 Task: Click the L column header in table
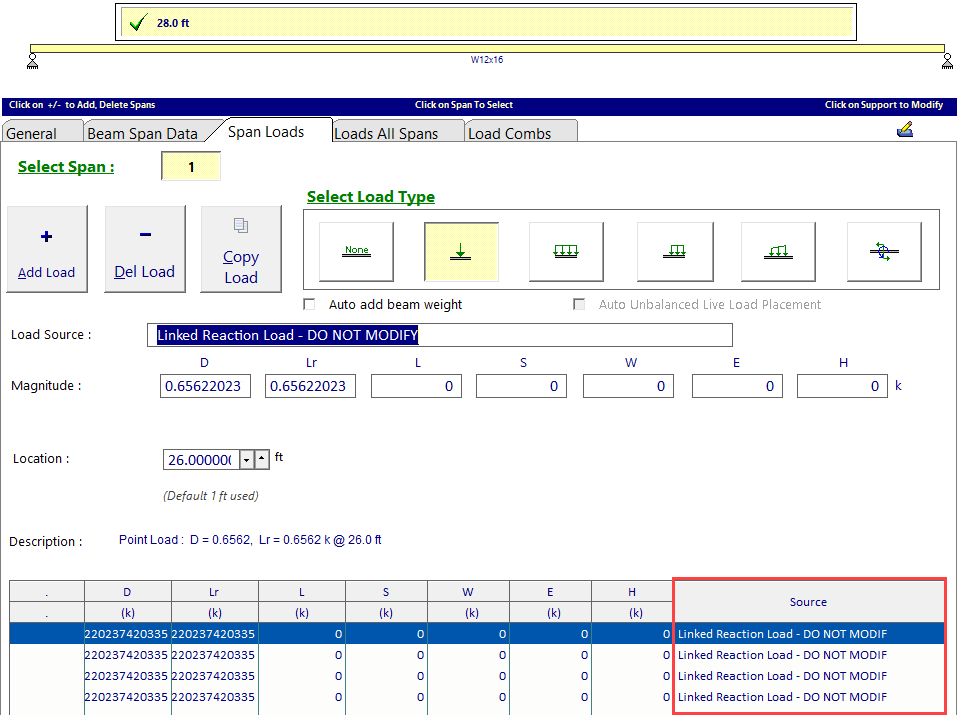click(x=302, y=592)
